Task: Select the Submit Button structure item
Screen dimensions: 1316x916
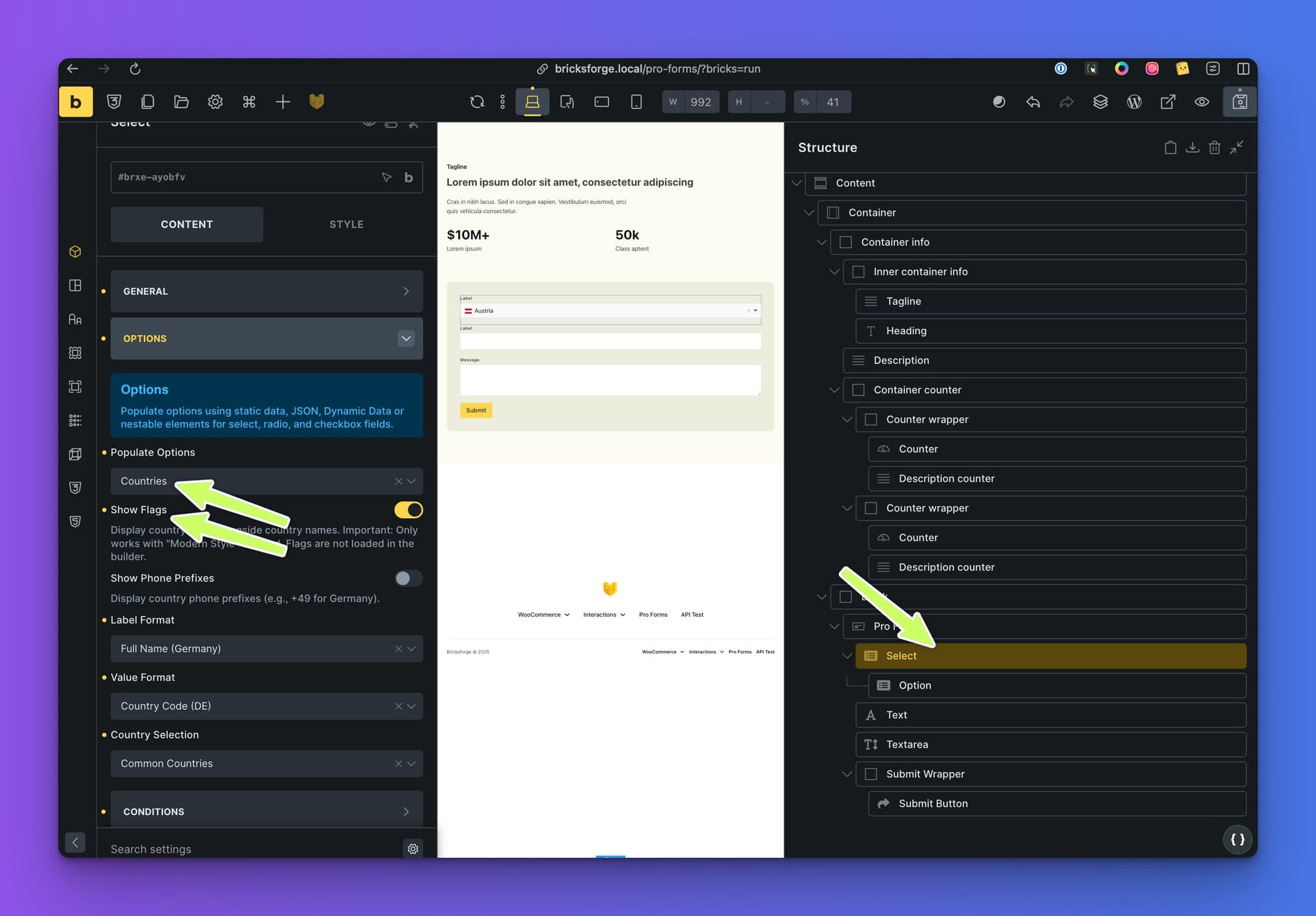Action: (932, 804)
